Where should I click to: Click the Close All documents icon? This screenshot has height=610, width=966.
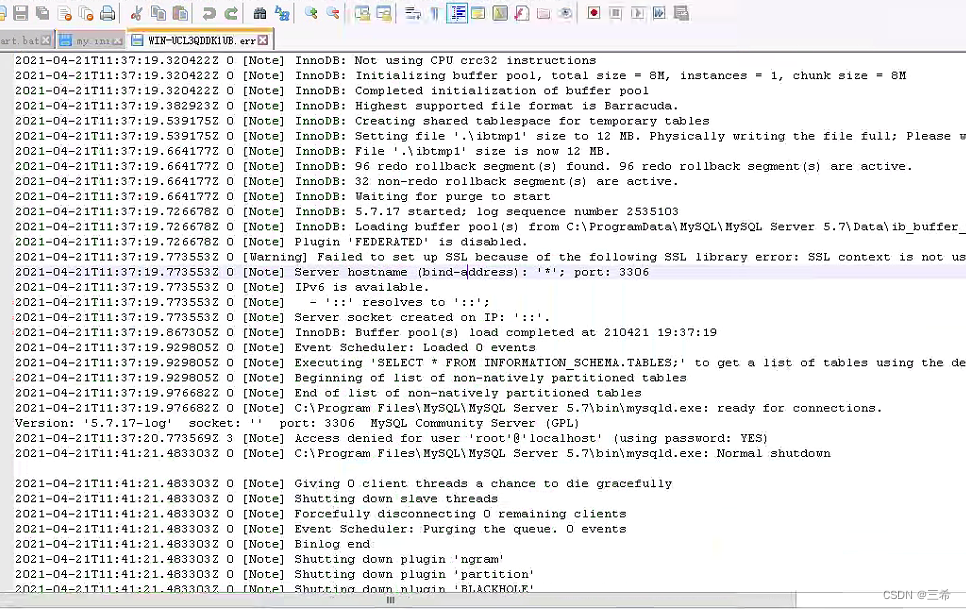pos(86,13)
